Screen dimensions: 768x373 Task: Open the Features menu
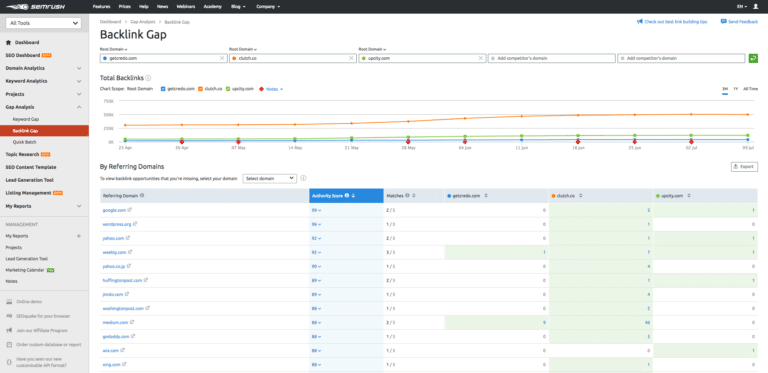pos(101,7)
